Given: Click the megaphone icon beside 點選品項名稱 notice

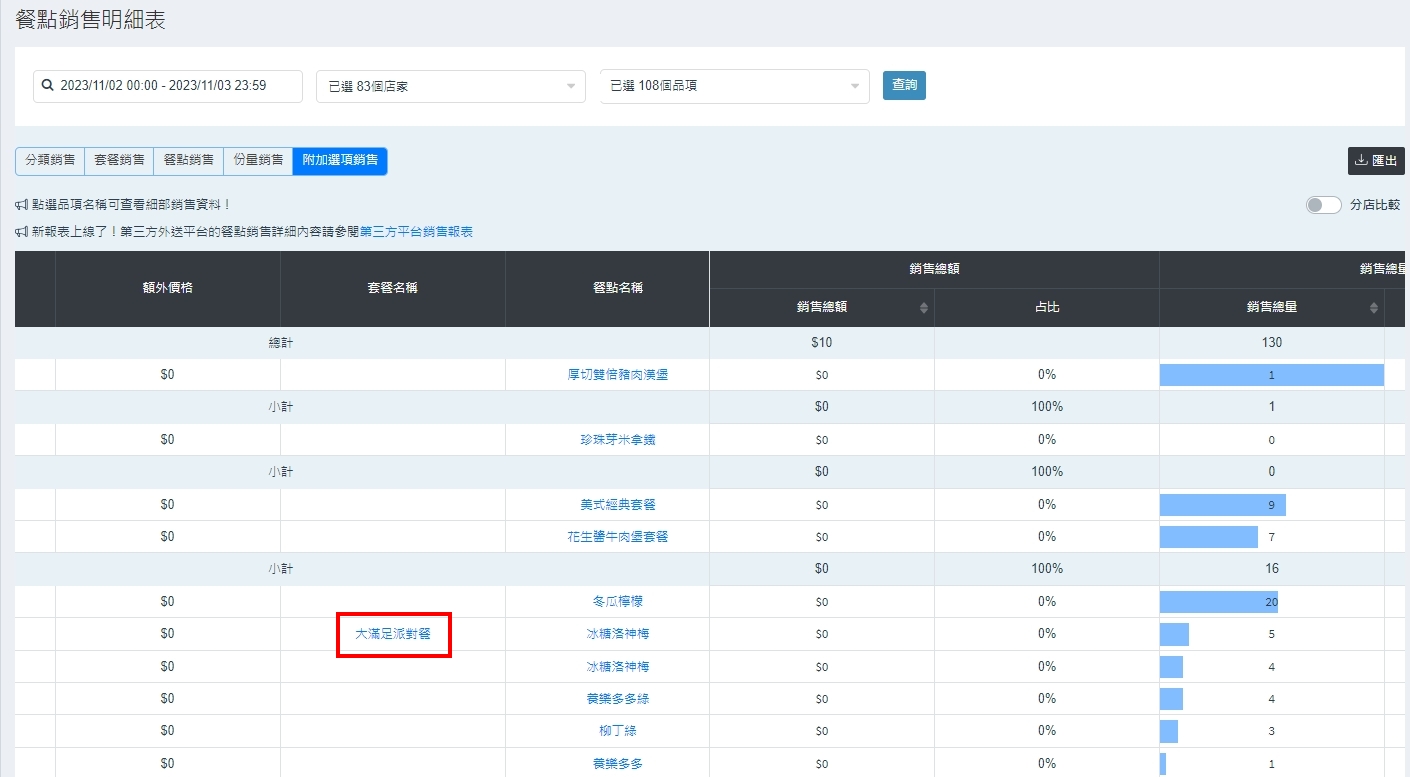Looking at the screenshot, I should point(22,205).
